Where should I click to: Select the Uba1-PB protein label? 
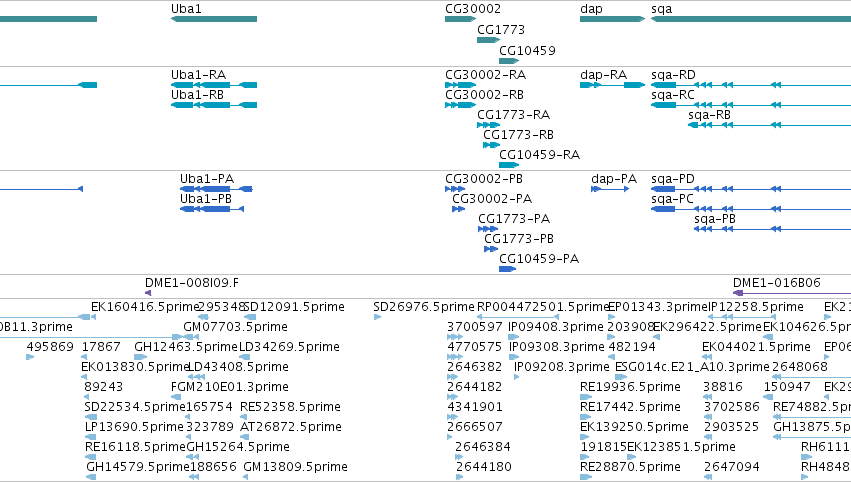(206, 199)
